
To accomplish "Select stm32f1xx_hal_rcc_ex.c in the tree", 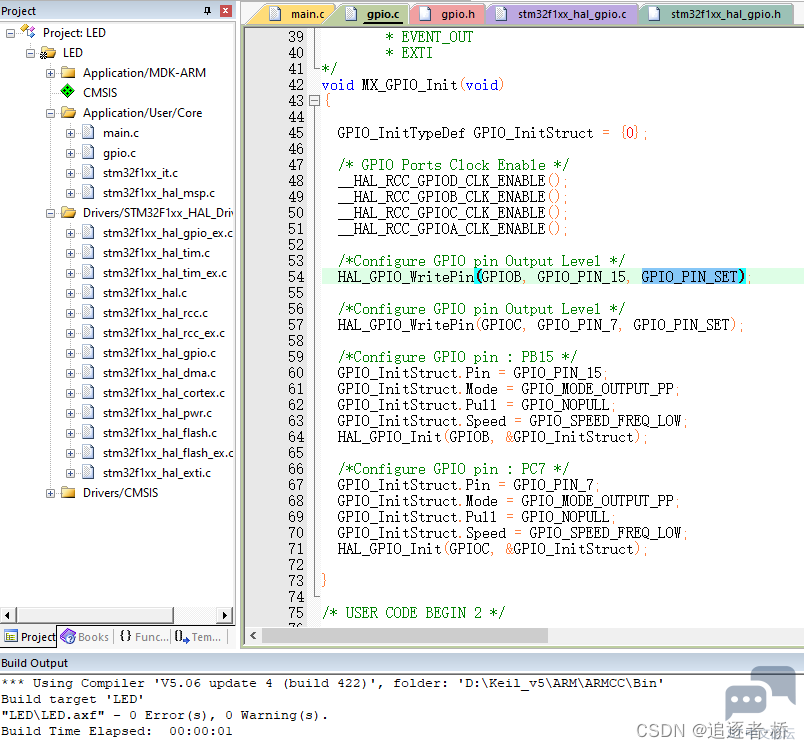I will (x=164, y=333).
